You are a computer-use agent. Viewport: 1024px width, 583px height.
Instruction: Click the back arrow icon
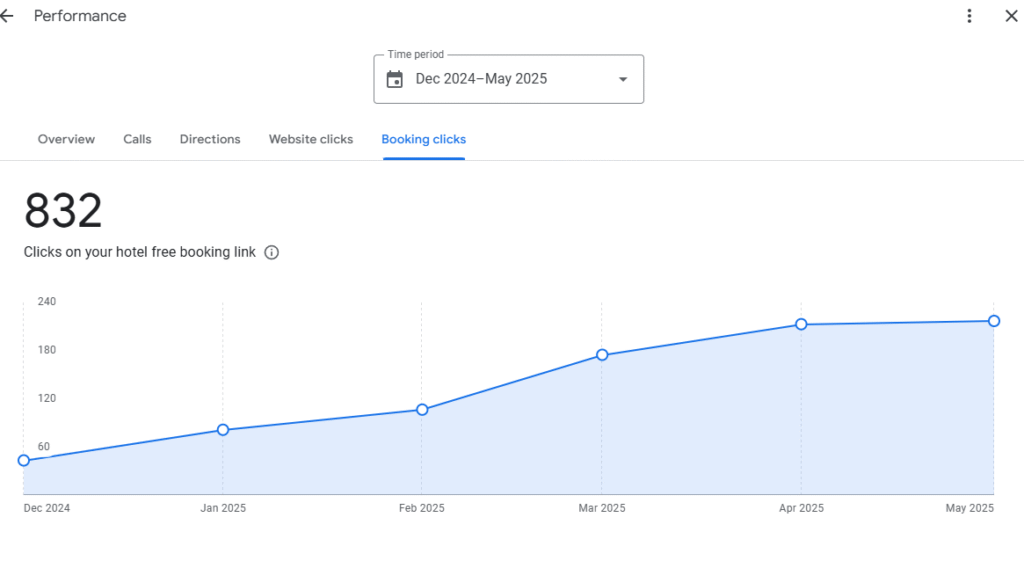tap(7, 16)
